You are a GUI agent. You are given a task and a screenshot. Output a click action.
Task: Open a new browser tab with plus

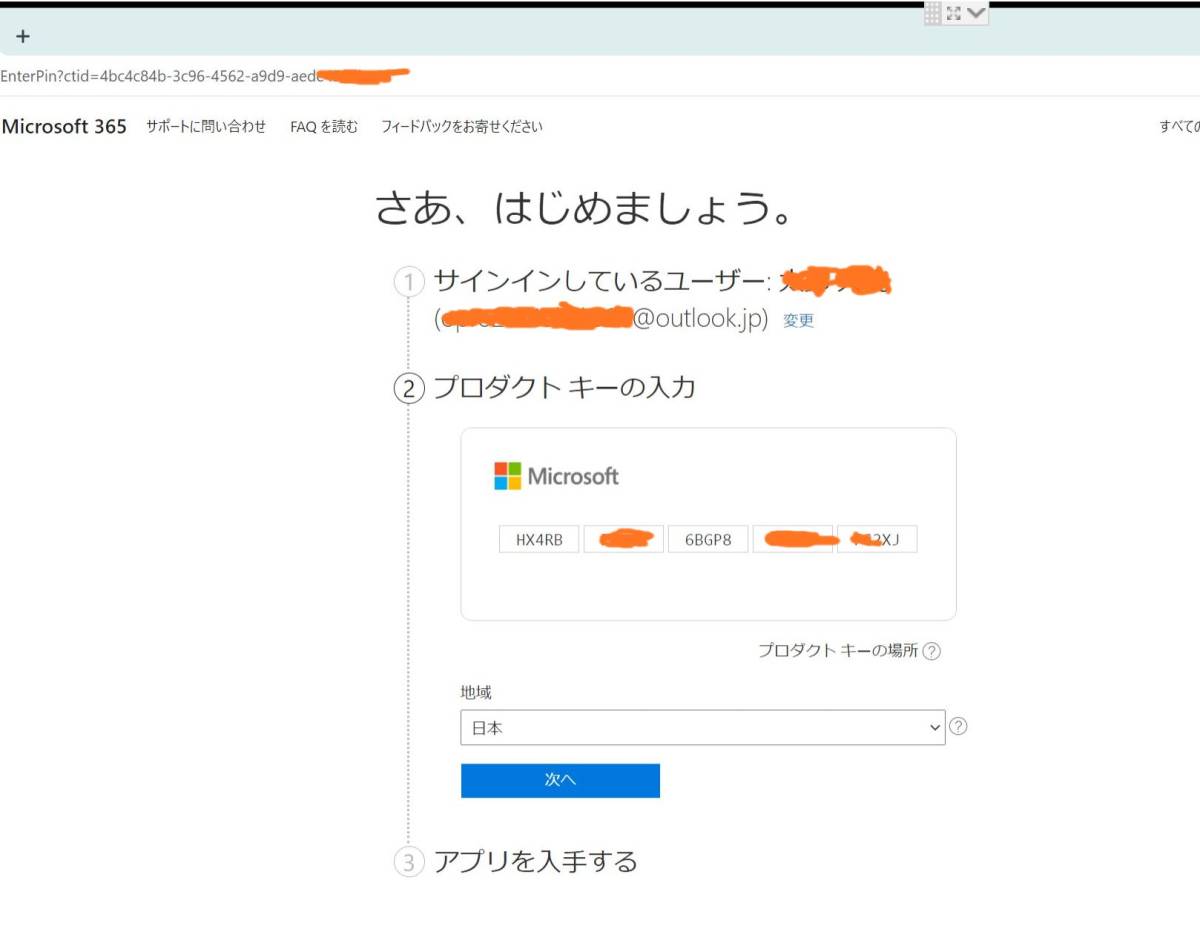pyautogui.click(x=23, y=36)
